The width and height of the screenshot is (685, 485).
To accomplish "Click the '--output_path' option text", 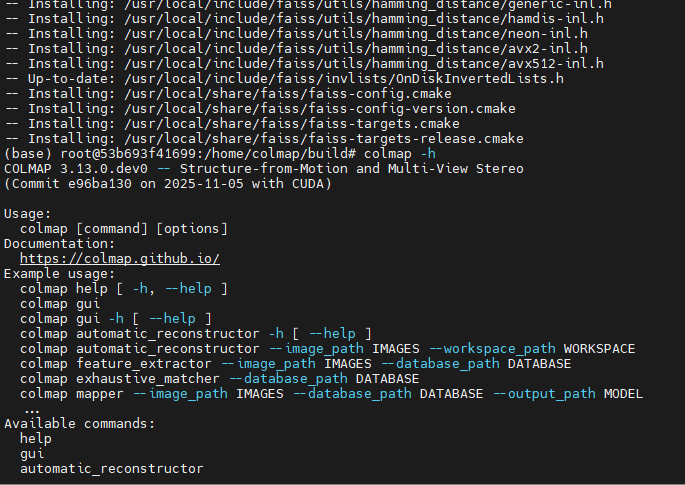I will click(x=545, y=394).
